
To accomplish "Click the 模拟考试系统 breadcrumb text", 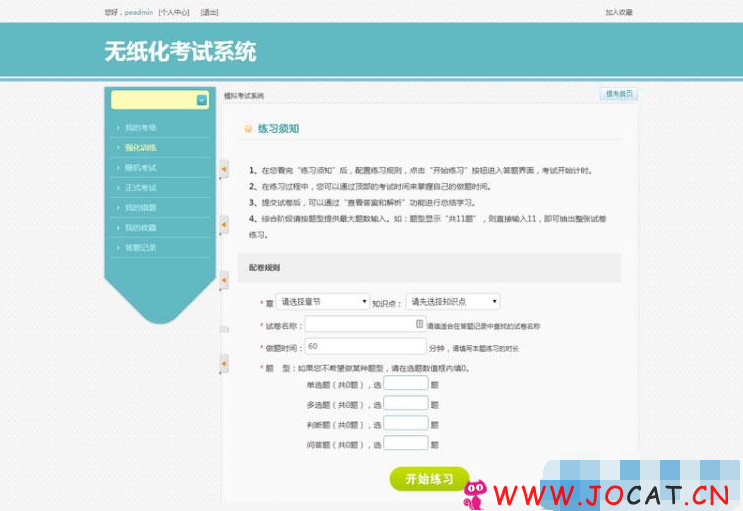I will (244, 96).
